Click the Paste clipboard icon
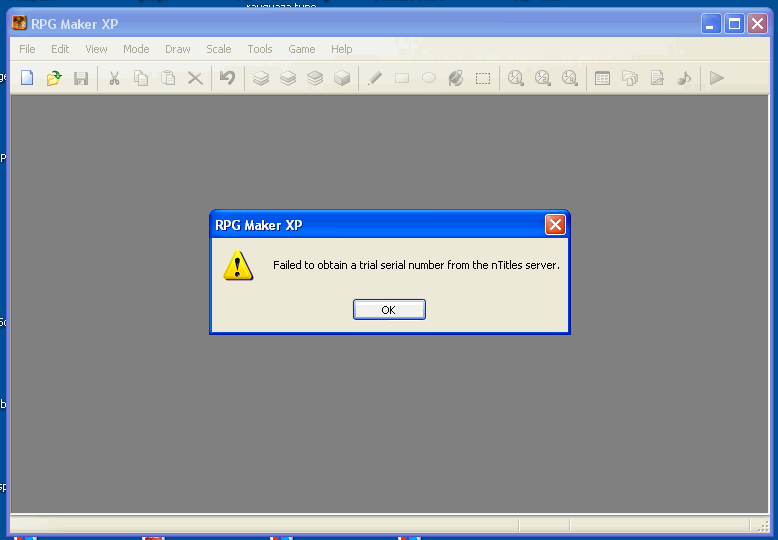Screen dimensions: 778x540 coord(168,78)
